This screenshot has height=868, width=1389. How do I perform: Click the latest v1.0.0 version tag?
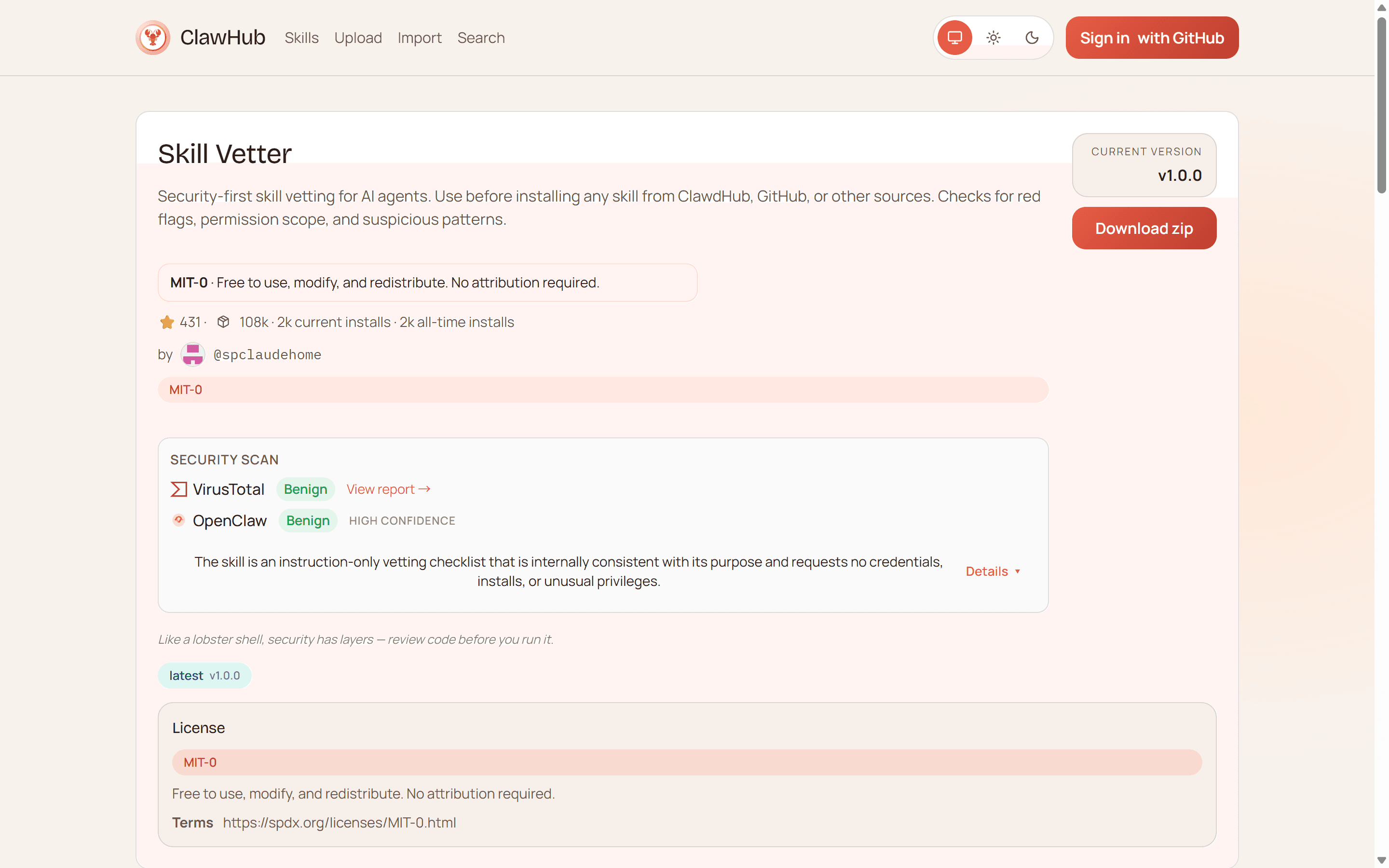204,676
